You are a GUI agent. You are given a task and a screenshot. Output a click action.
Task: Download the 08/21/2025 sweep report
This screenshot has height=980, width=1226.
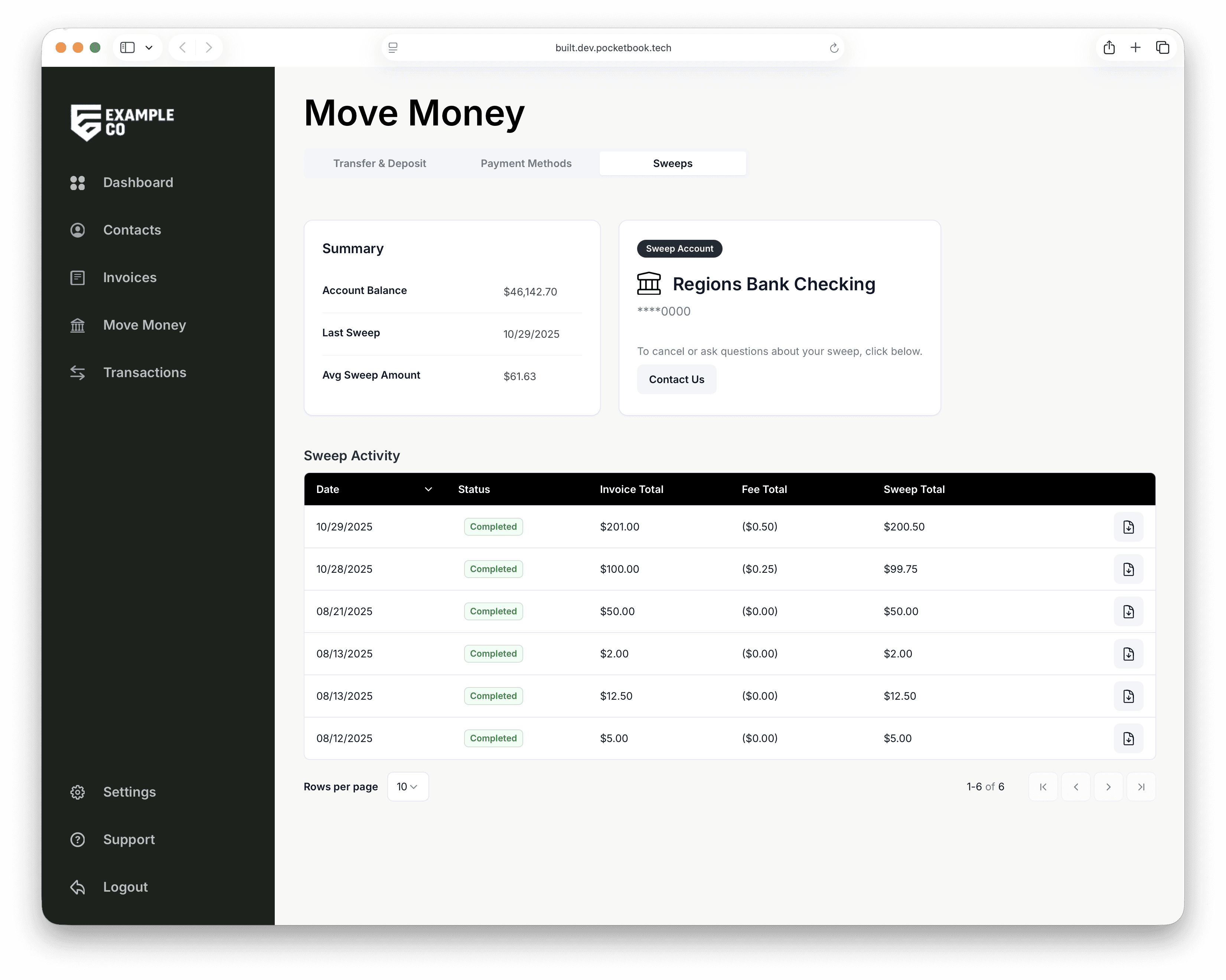tap(1128, 612)
